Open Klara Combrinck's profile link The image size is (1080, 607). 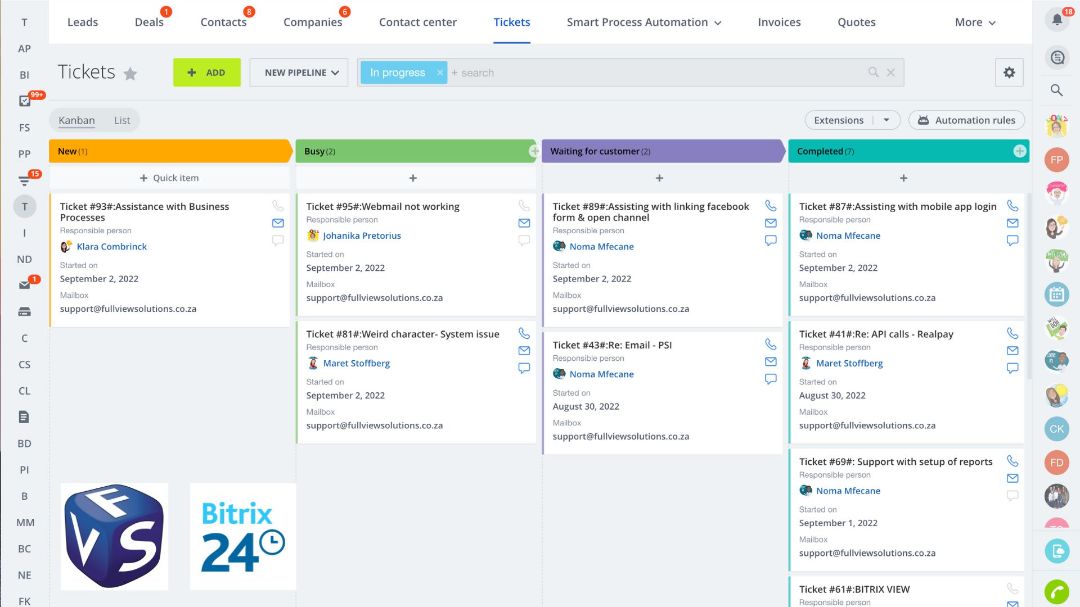click(x=110, y=246)
